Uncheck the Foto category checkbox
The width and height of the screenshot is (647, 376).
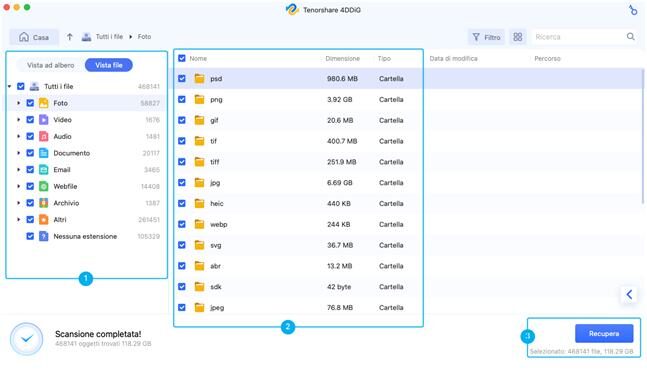(30, 103)
